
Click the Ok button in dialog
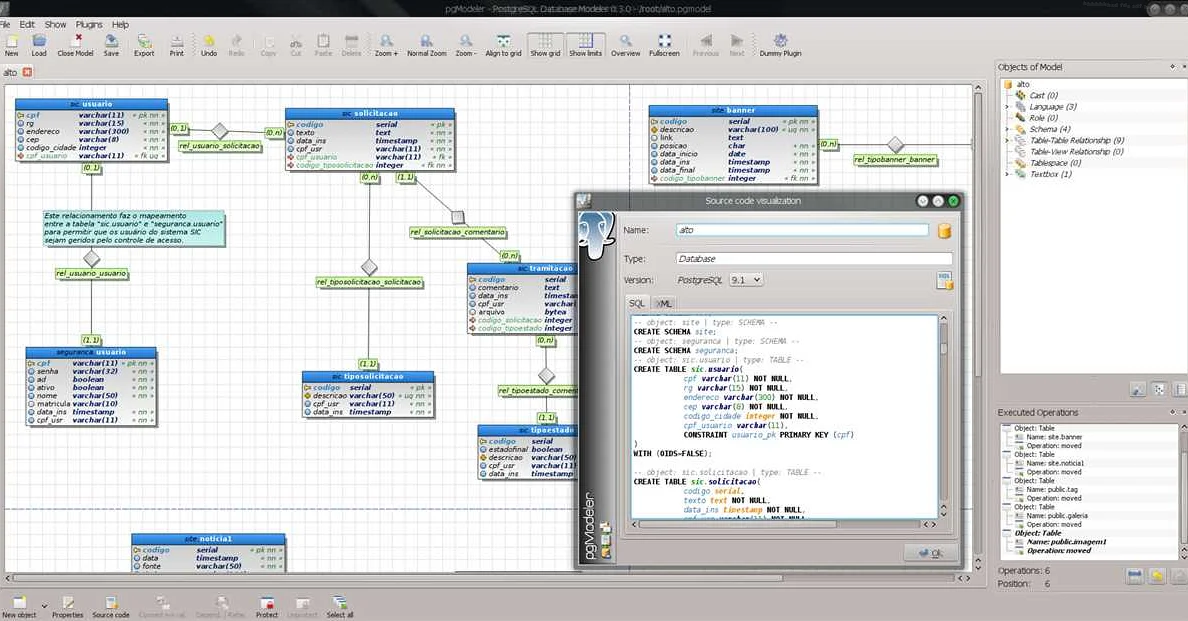tap(930, 553)
